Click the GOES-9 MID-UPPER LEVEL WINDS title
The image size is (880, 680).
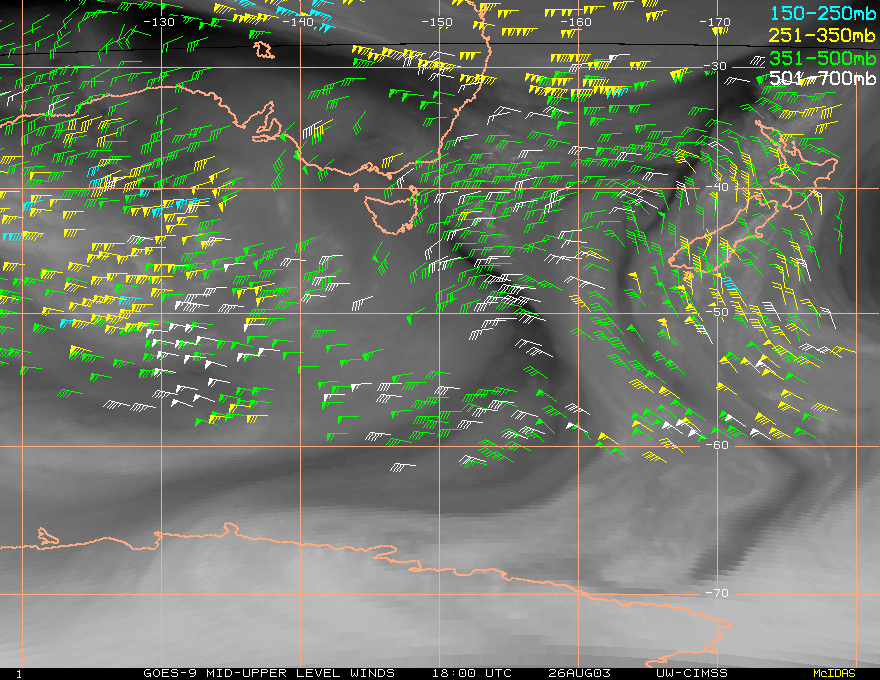click(269, 673)
